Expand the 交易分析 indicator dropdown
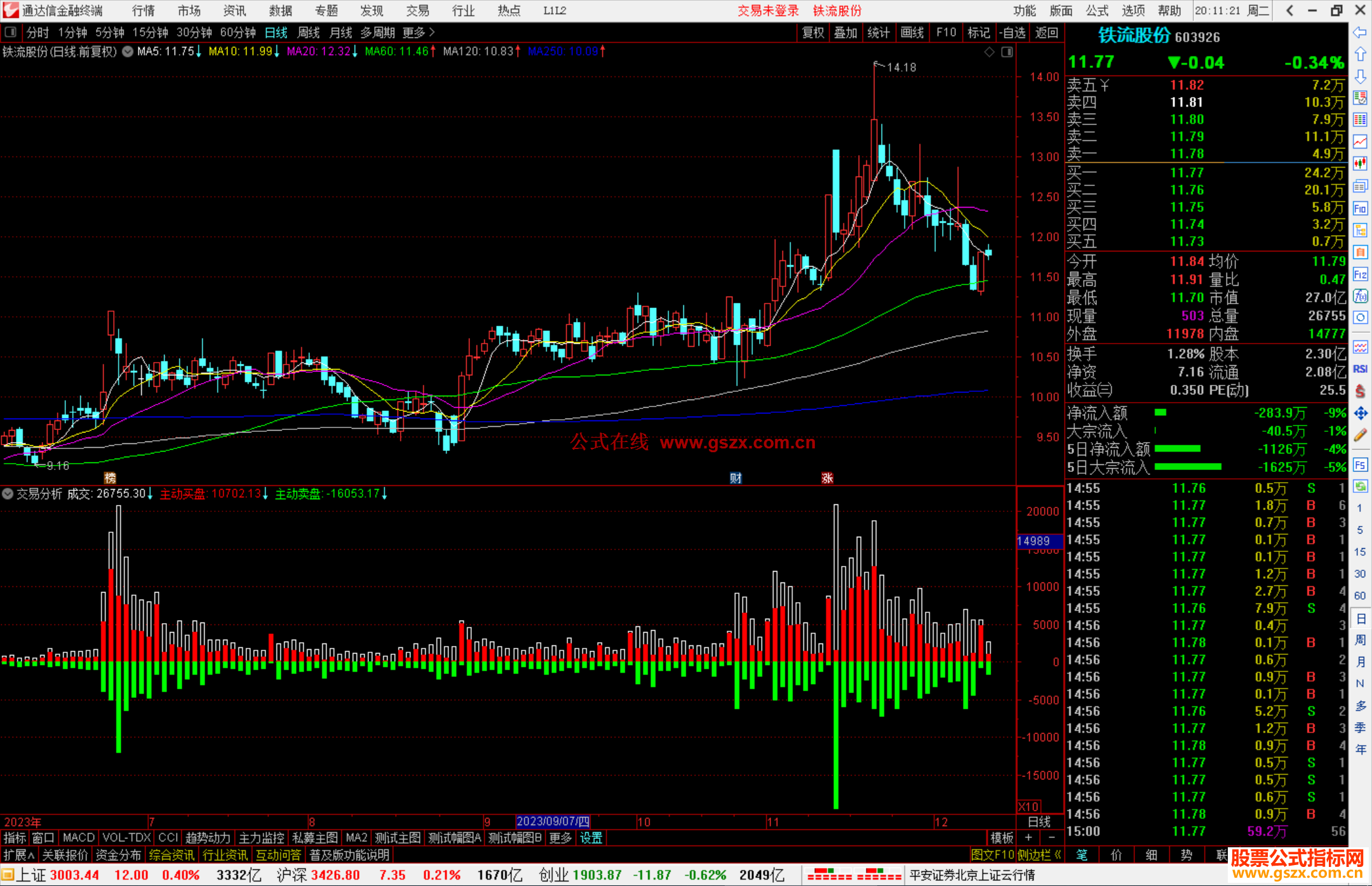Viewport: 1372px width, 886px height. (x=8, y=493)
